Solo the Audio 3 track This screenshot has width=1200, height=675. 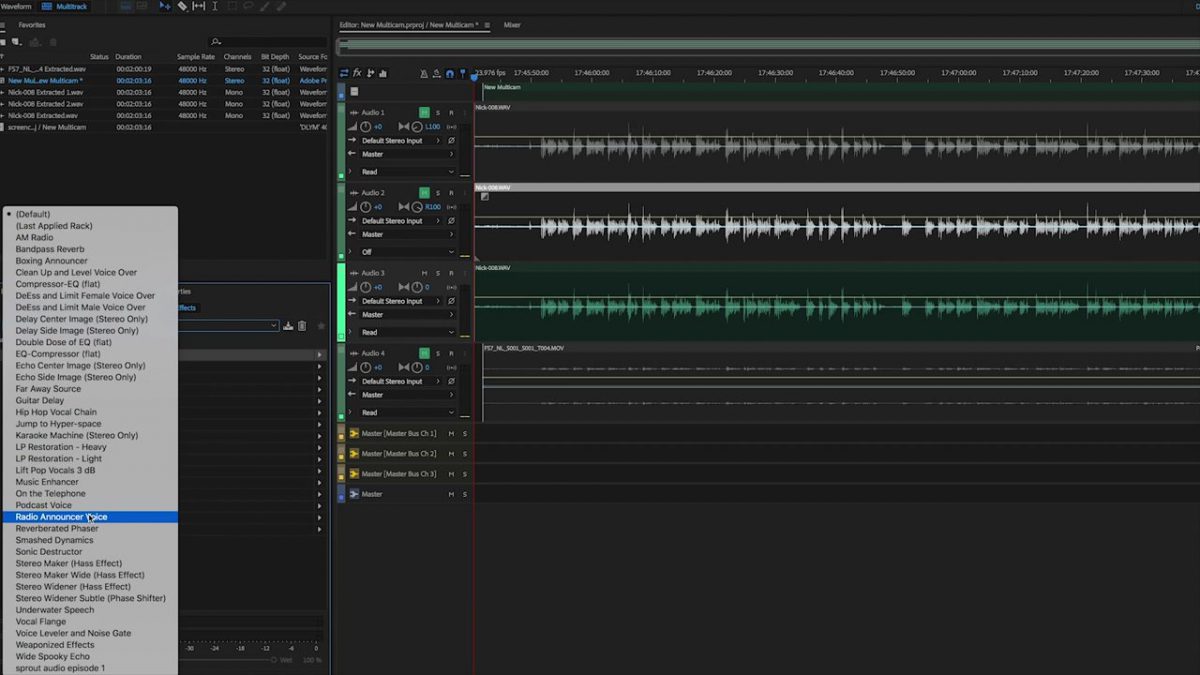pos(437,273)
